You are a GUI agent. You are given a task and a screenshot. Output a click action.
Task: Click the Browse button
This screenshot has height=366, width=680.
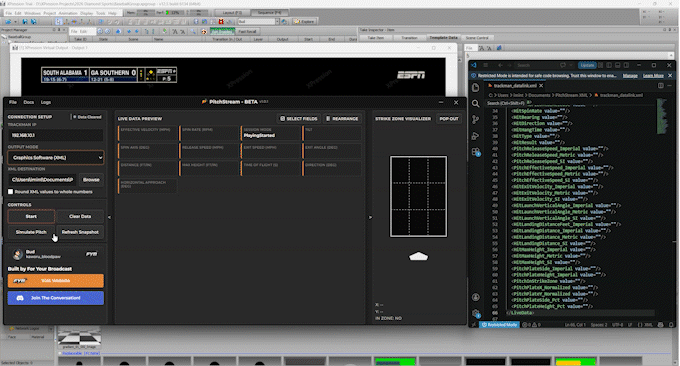[x=91, y=180]
